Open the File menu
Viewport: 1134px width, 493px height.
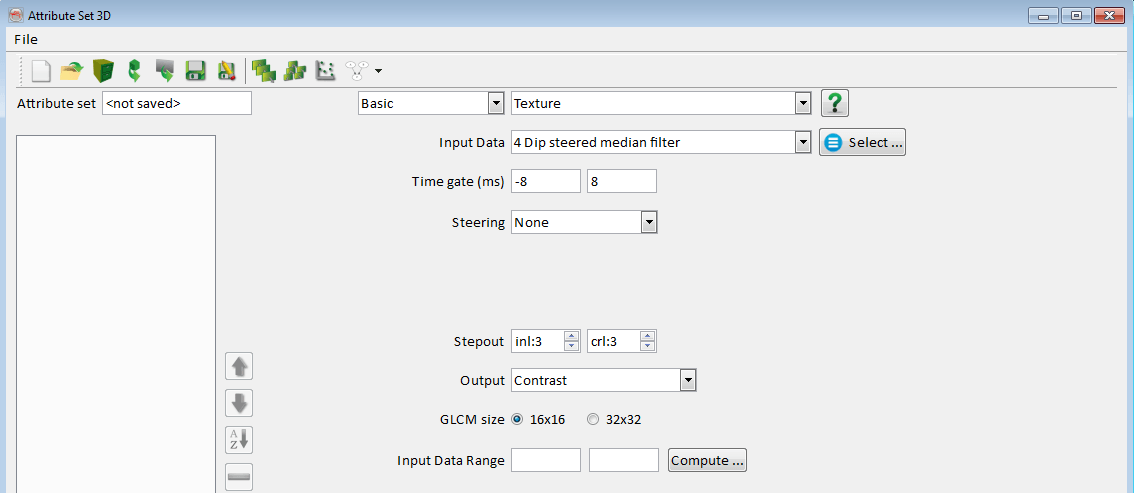pyautogui.click(x=26, y=39)
